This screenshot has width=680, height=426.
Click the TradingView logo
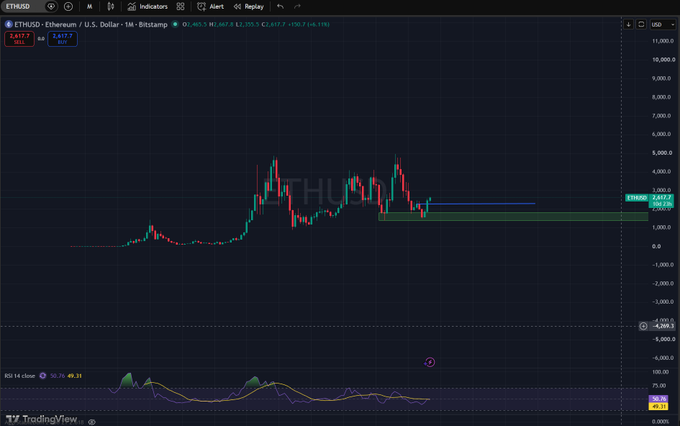pos(41,419)
